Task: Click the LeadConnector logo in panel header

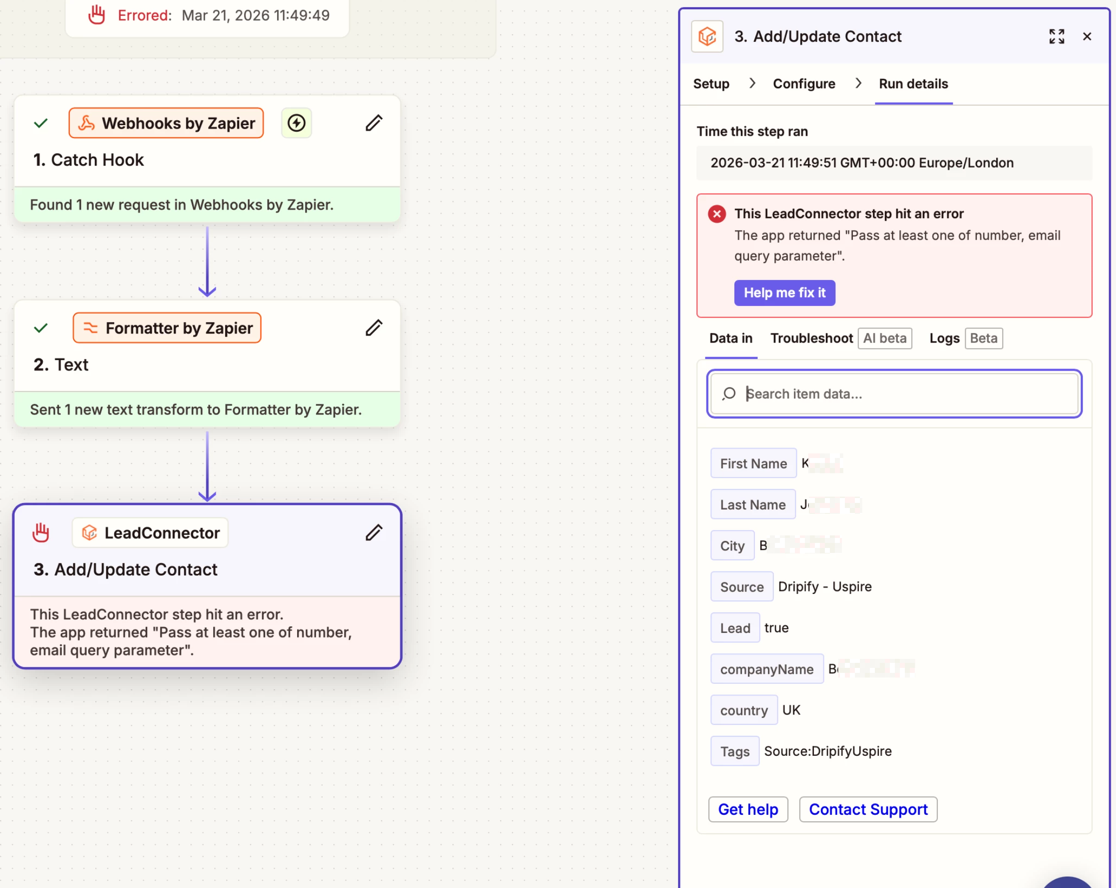Action: point(708,37)
